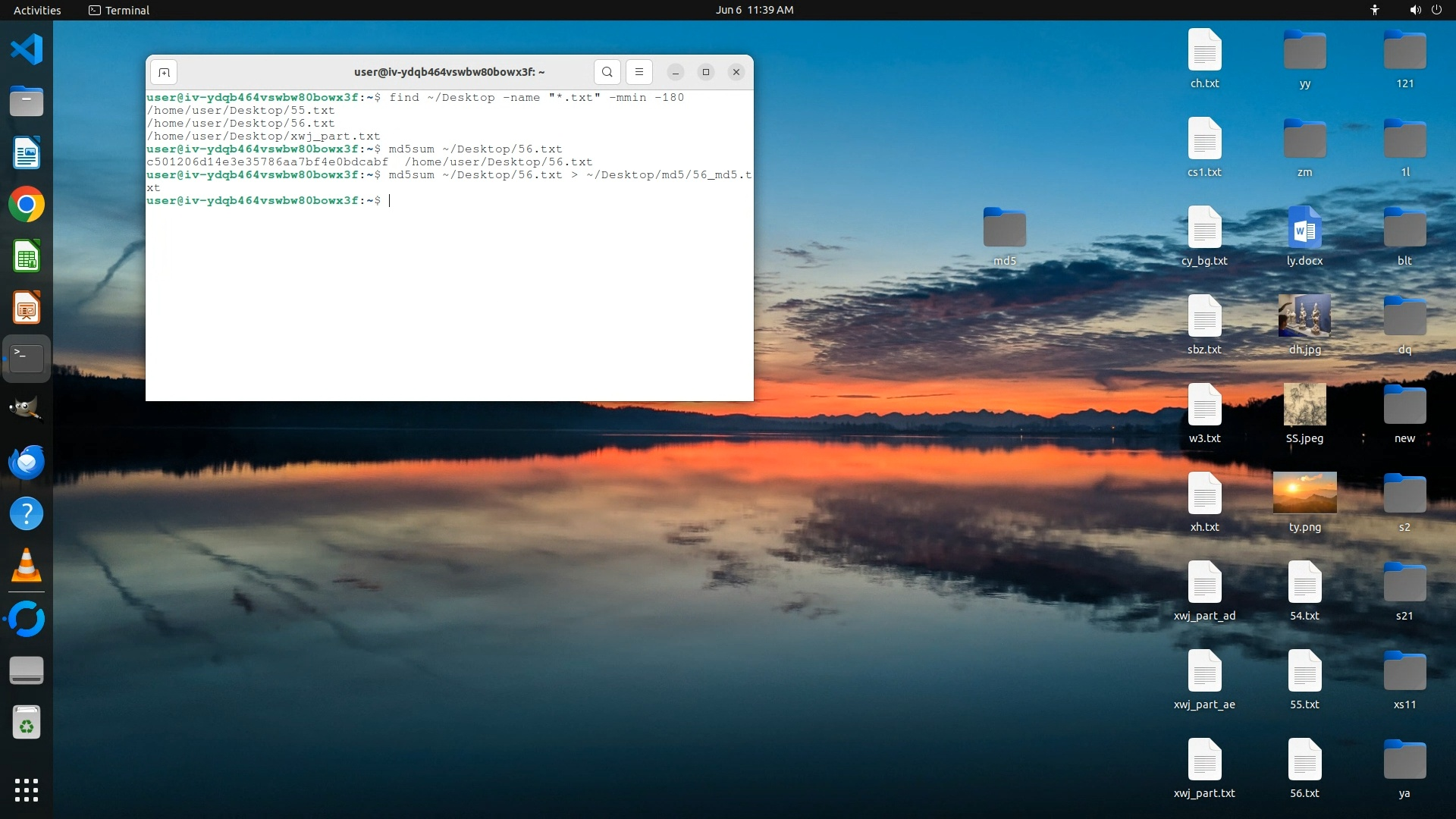This screenshot has width=1456, height=819.
Task: Open the accessibility menu icon
Action: coord(1374,10)
